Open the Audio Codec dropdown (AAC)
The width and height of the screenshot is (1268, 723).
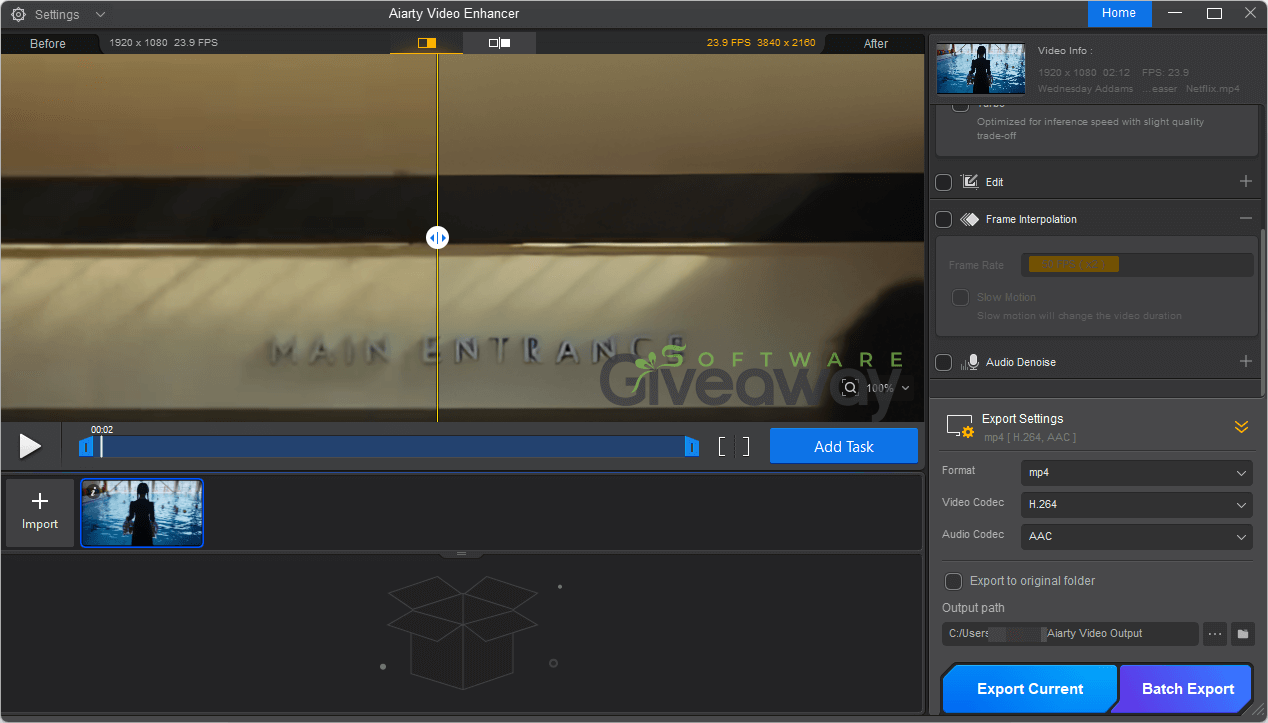[x=1137, y=537]
